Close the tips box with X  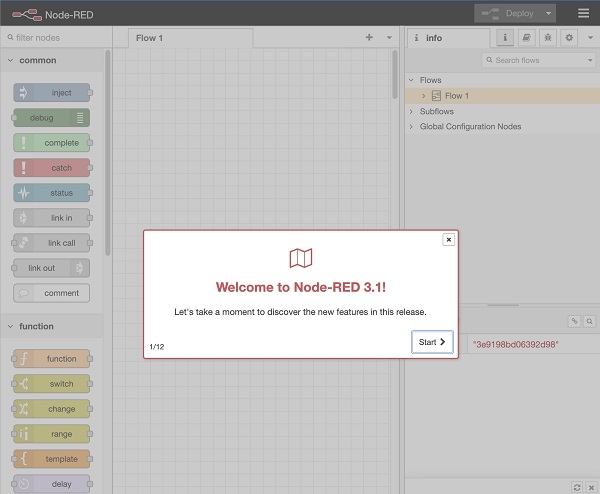(x=591, y=487)
